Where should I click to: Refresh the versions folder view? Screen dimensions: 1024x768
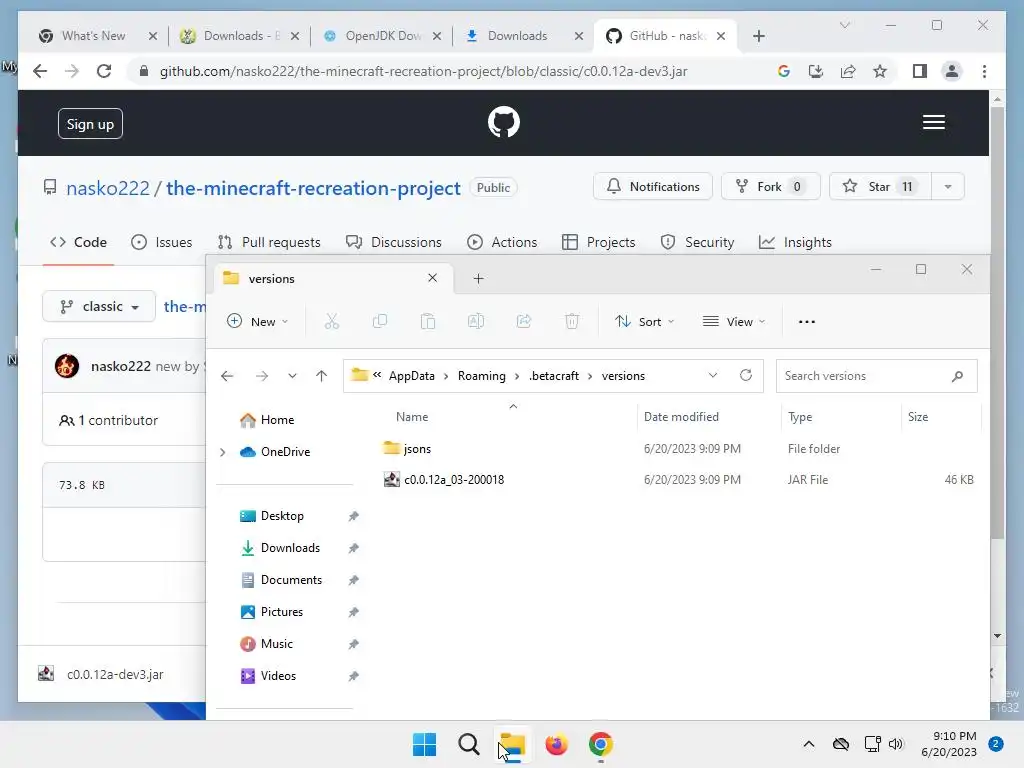(746, 376)
